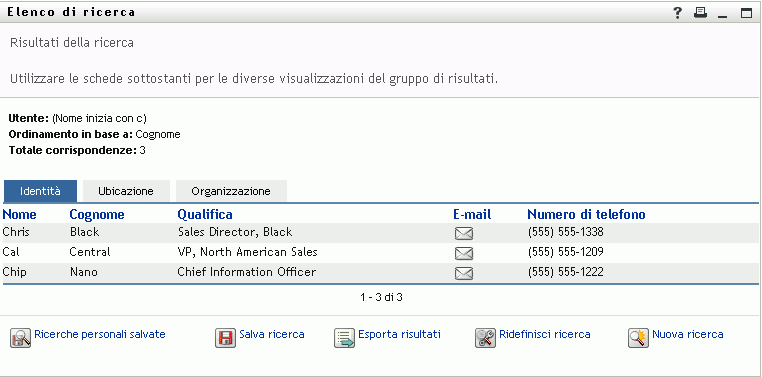Click the Esporta risultati icon
This screenshot has width=762, height=377.
345,338
